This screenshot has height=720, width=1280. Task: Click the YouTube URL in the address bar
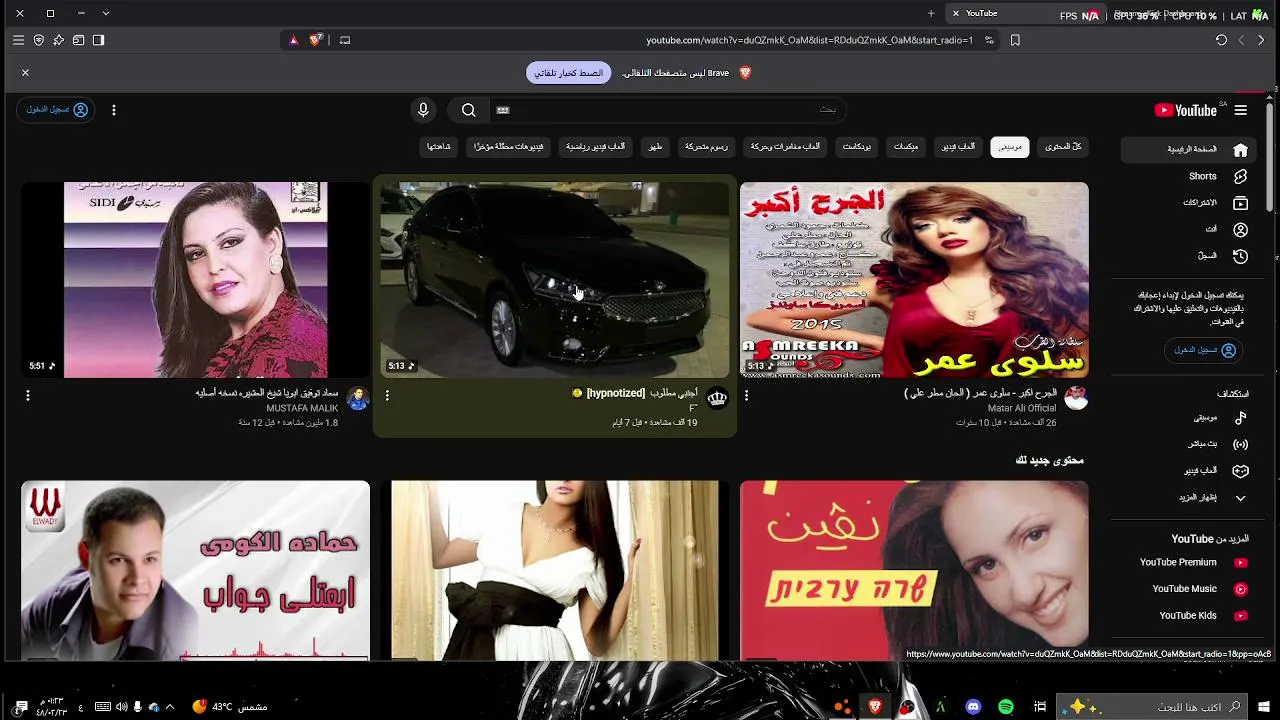pos(810,40)
